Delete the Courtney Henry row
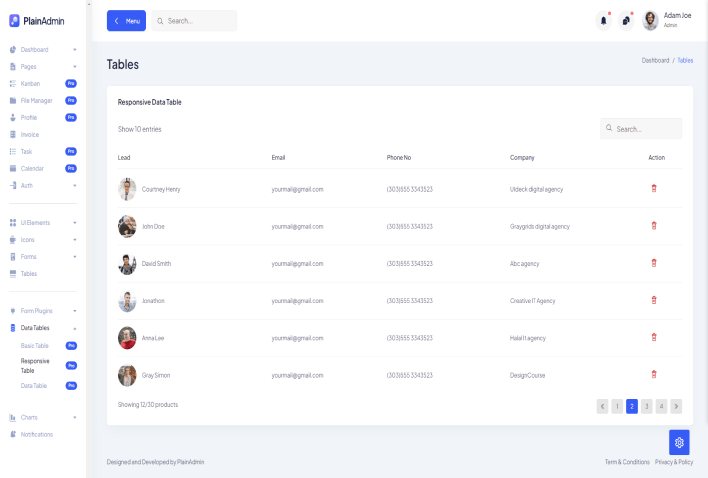Viewport: 708px width, 478px height. pos(654,188)
